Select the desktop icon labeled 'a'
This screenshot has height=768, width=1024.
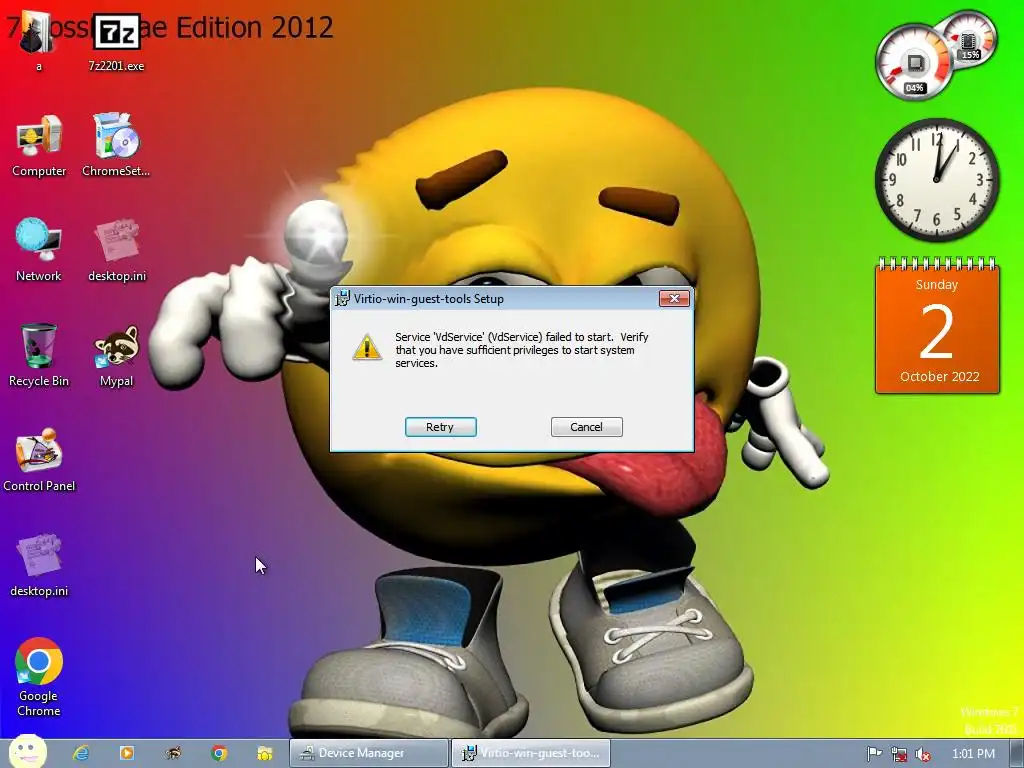[38, 40]
